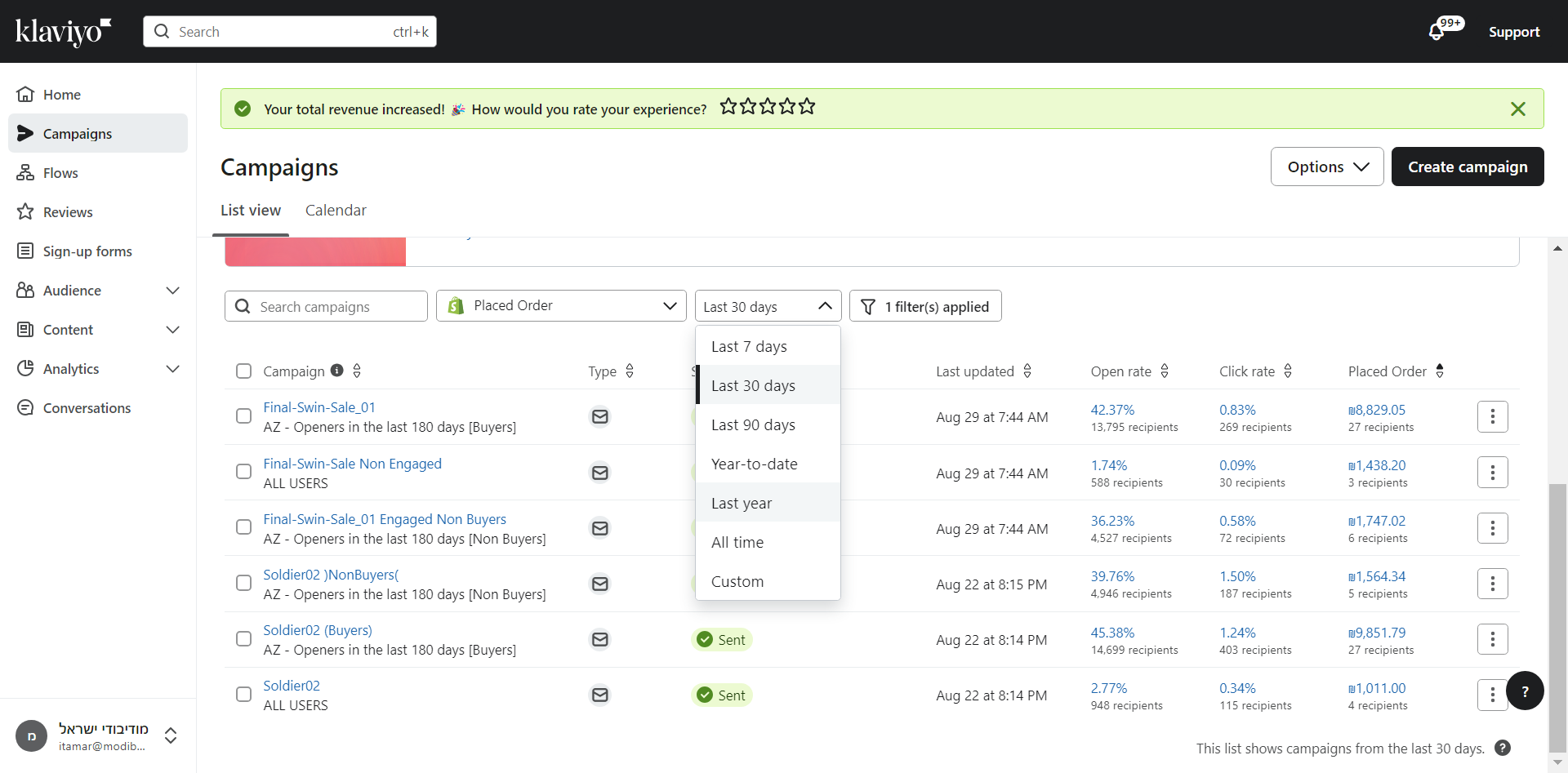Tick the select-all Campaign checkbox

pos(243,371)
